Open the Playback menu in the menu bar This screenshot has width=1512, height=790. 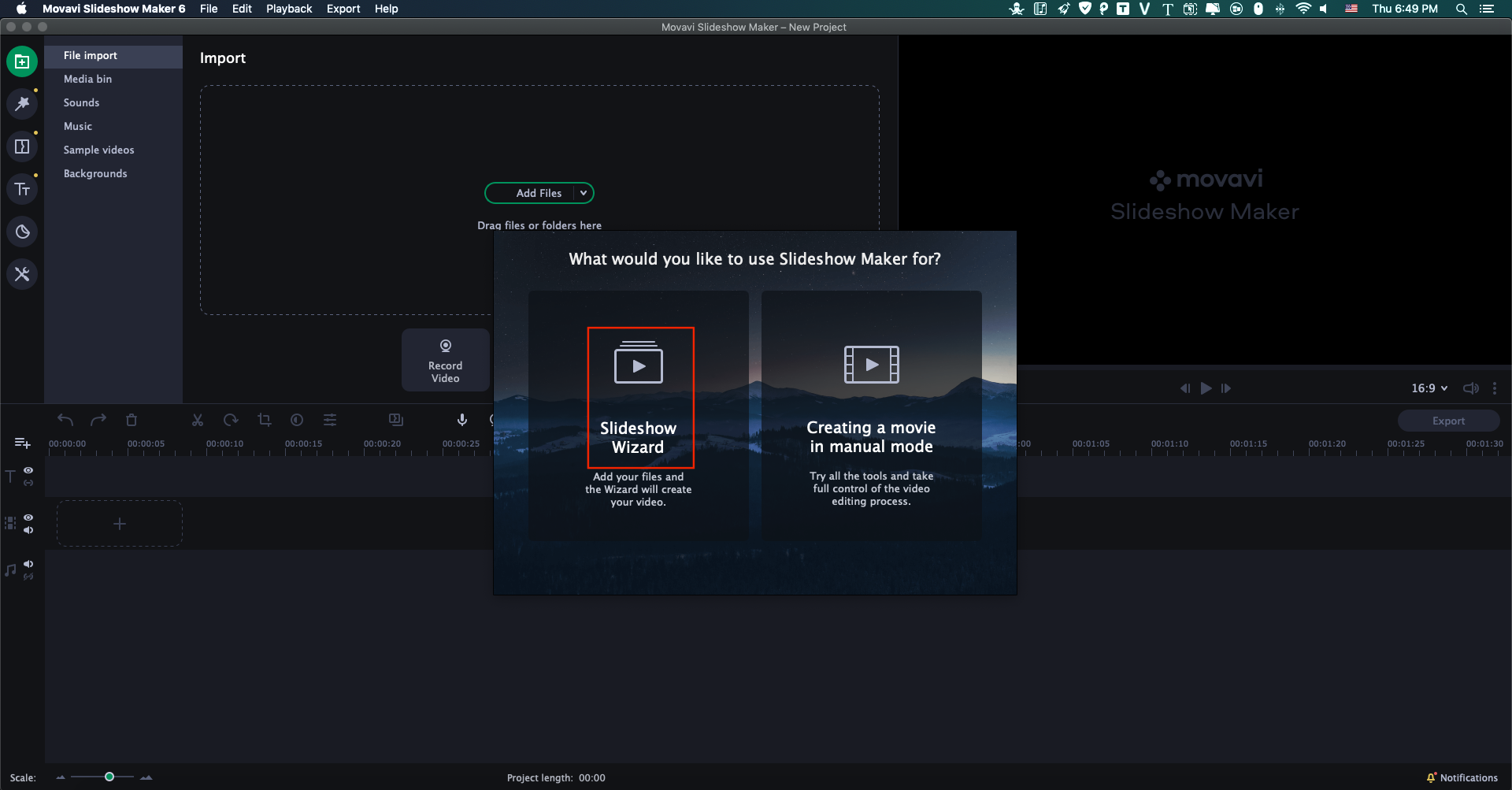(x=288, y=9)
